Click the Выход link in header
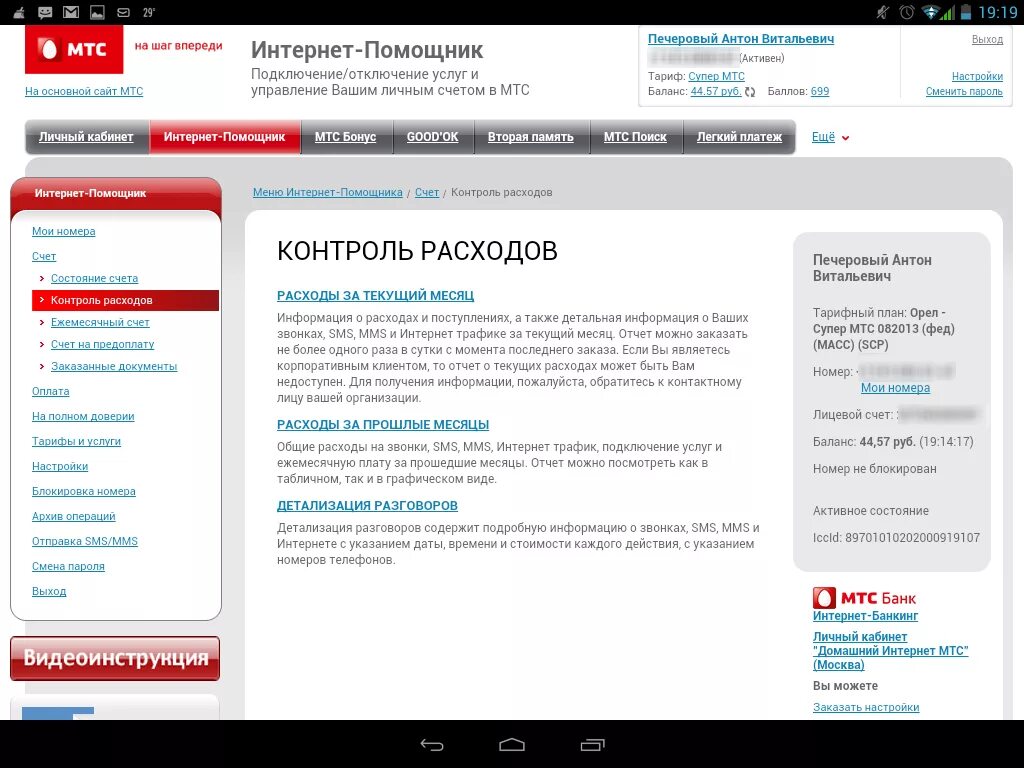Viewport: 1024px width, 768px height. [987, 39]
